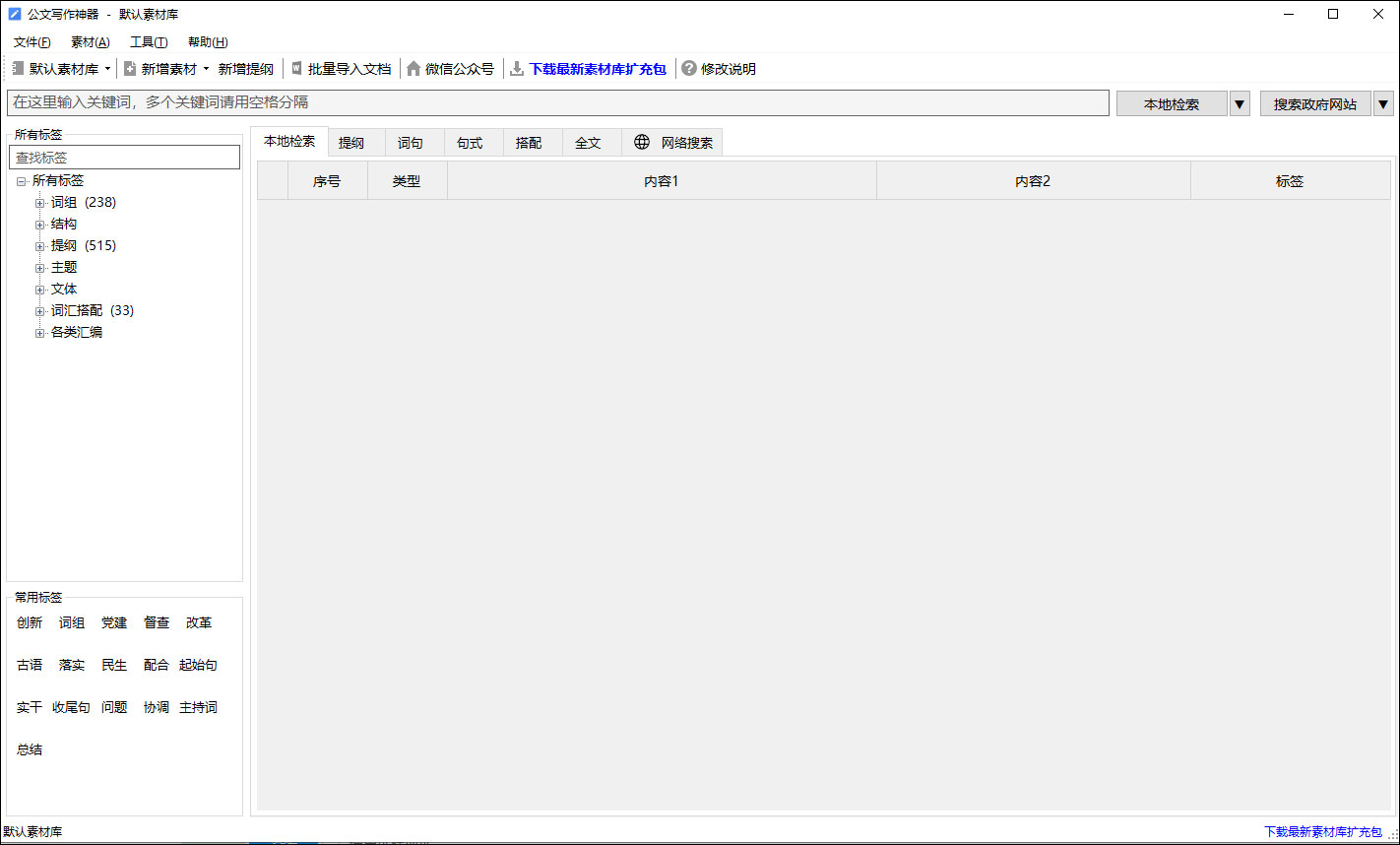The width and height of the screenshot is (1400, 845).
Task: Expand the 结构 tree node
Action: [x=40, y=225]
